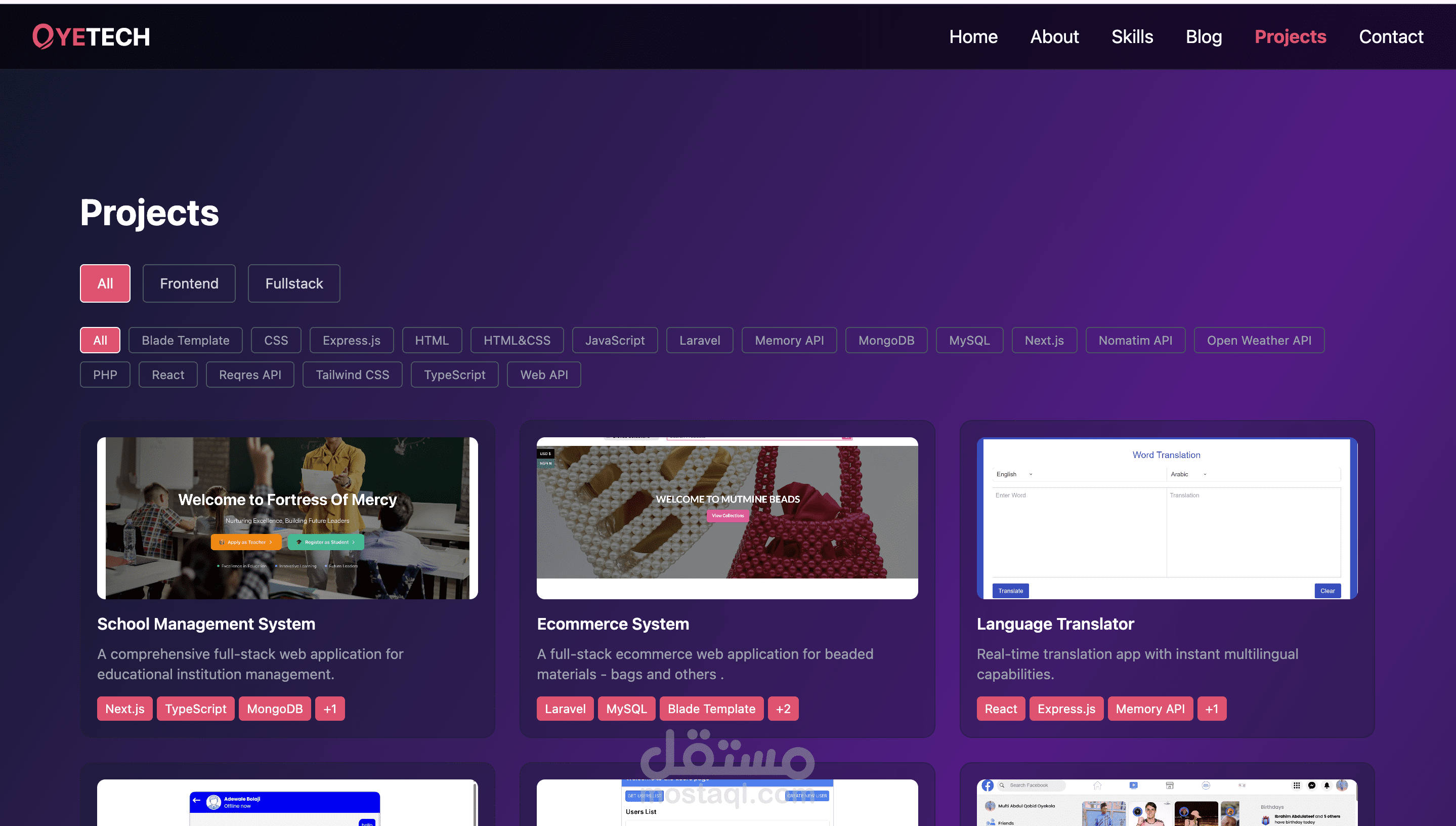Filter projects by Fullstack

pos(294,283)
